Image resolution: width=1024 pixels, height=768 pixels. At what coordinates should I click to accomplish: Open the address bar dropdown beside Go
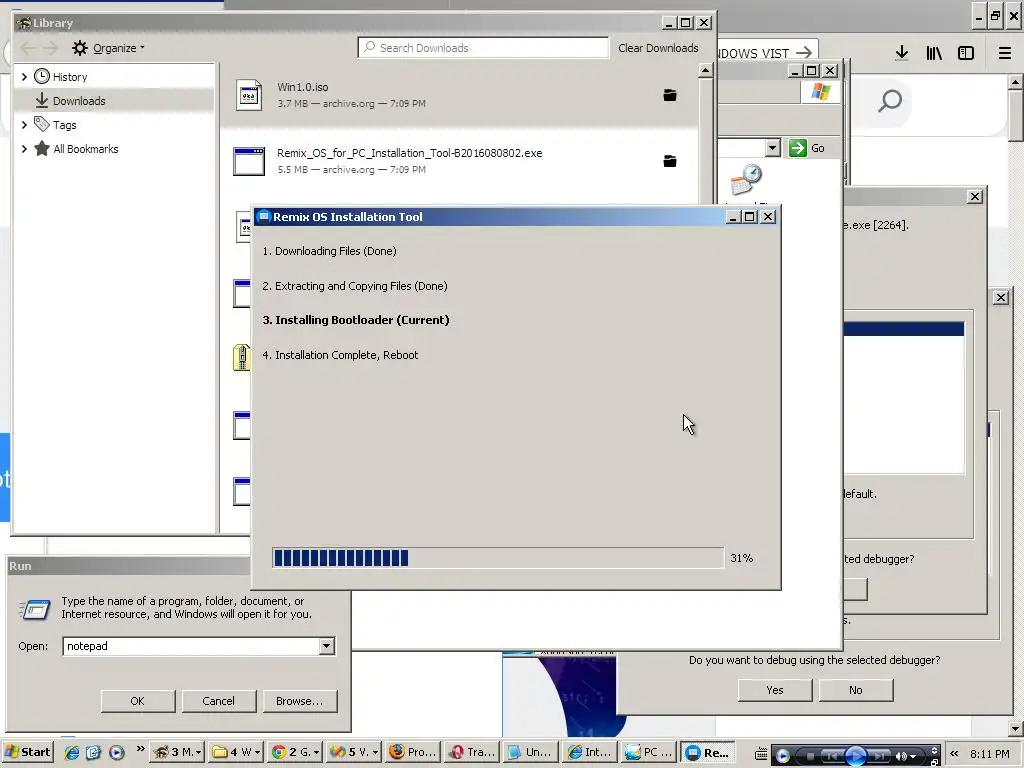pos(773,148)
